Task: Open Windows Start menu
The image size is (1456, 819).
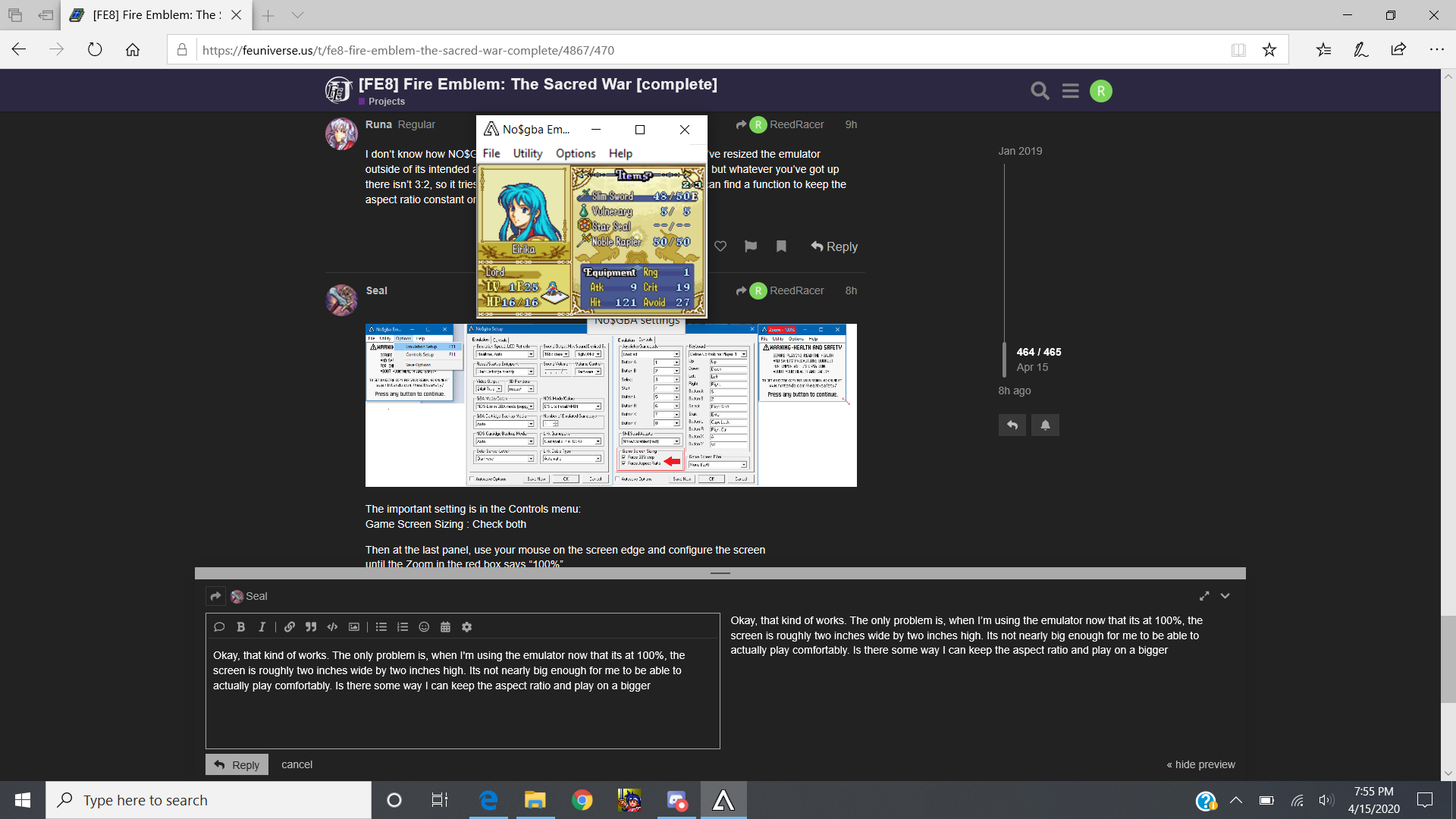Action: pos(23,800)
